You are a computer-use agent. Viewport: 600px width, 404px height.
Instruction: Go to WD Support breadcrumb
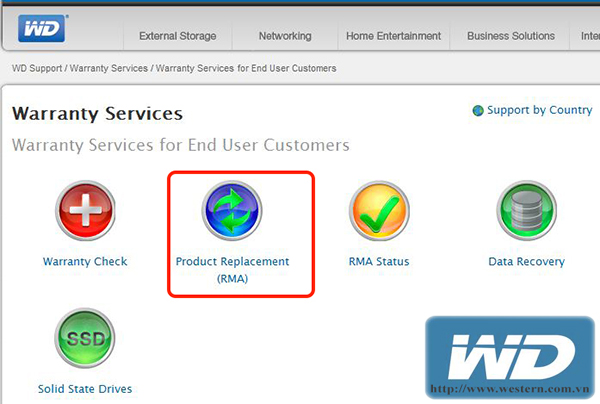tap(37, 68)
